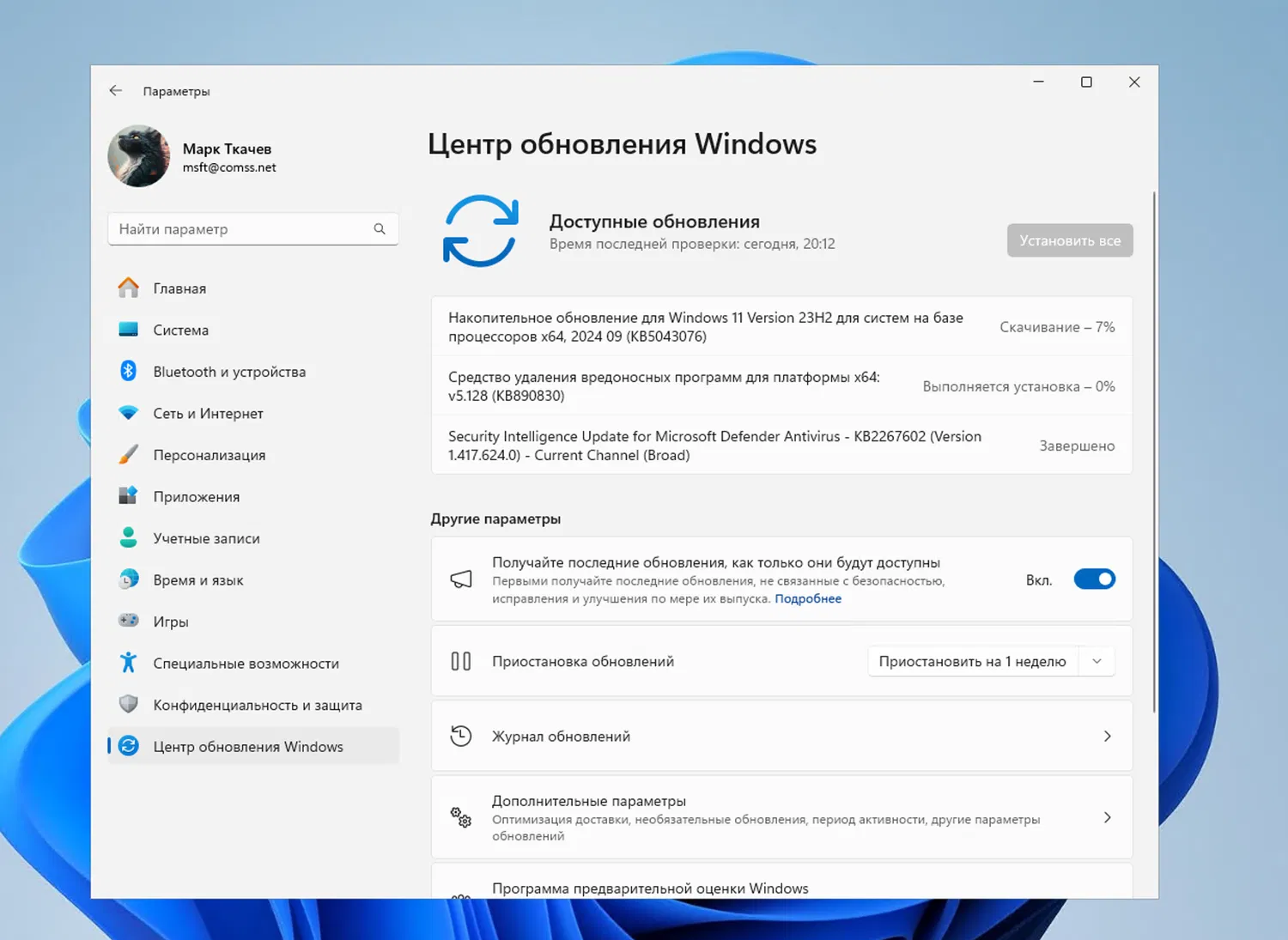1288x940 pixels.
Task: Click the Bluetooth icon in sidebar
Action: click(x=129, y=372)
